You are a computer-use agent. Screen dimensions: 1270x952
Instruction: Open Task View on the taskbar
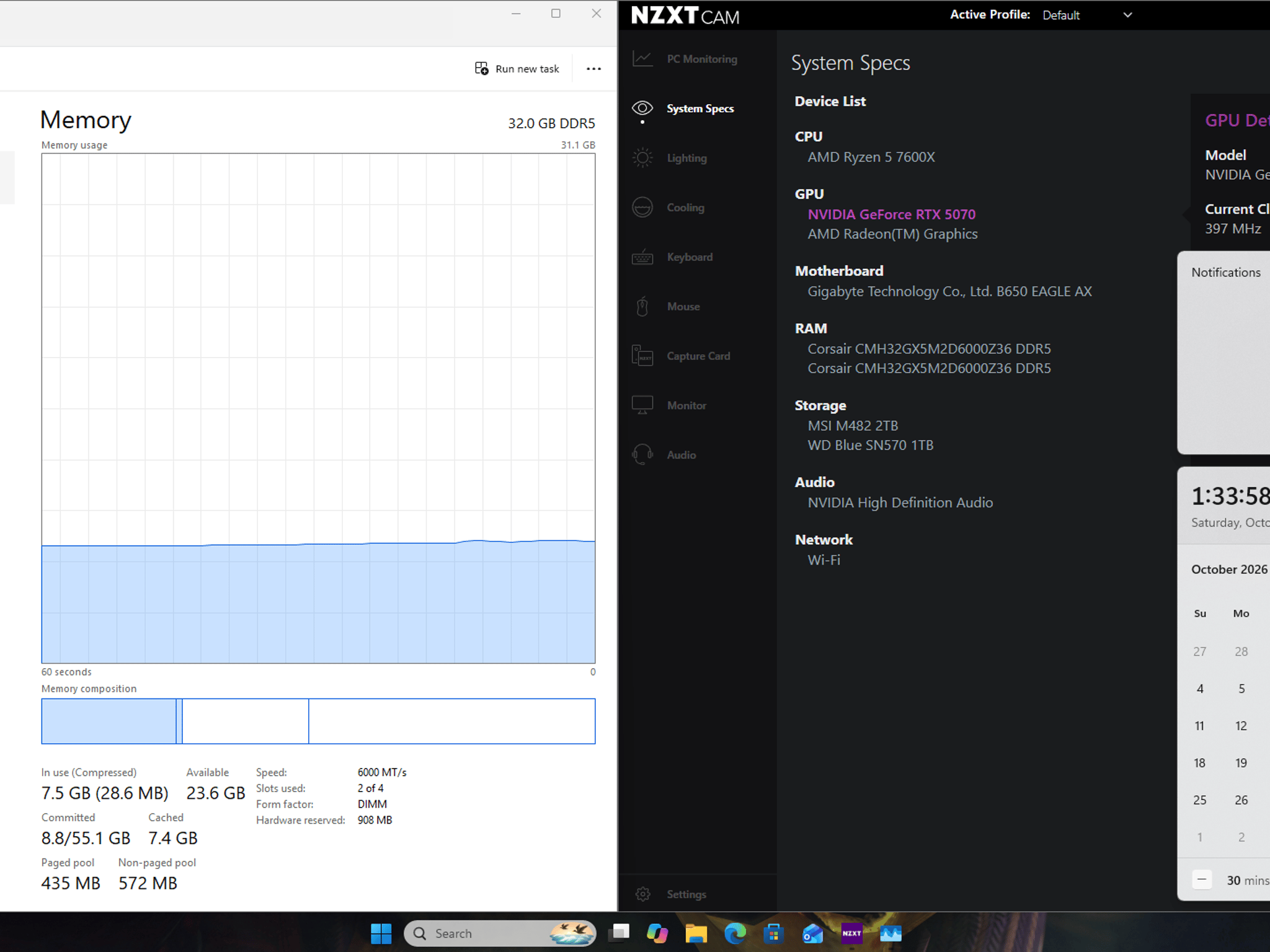click(x=618, y=933)
